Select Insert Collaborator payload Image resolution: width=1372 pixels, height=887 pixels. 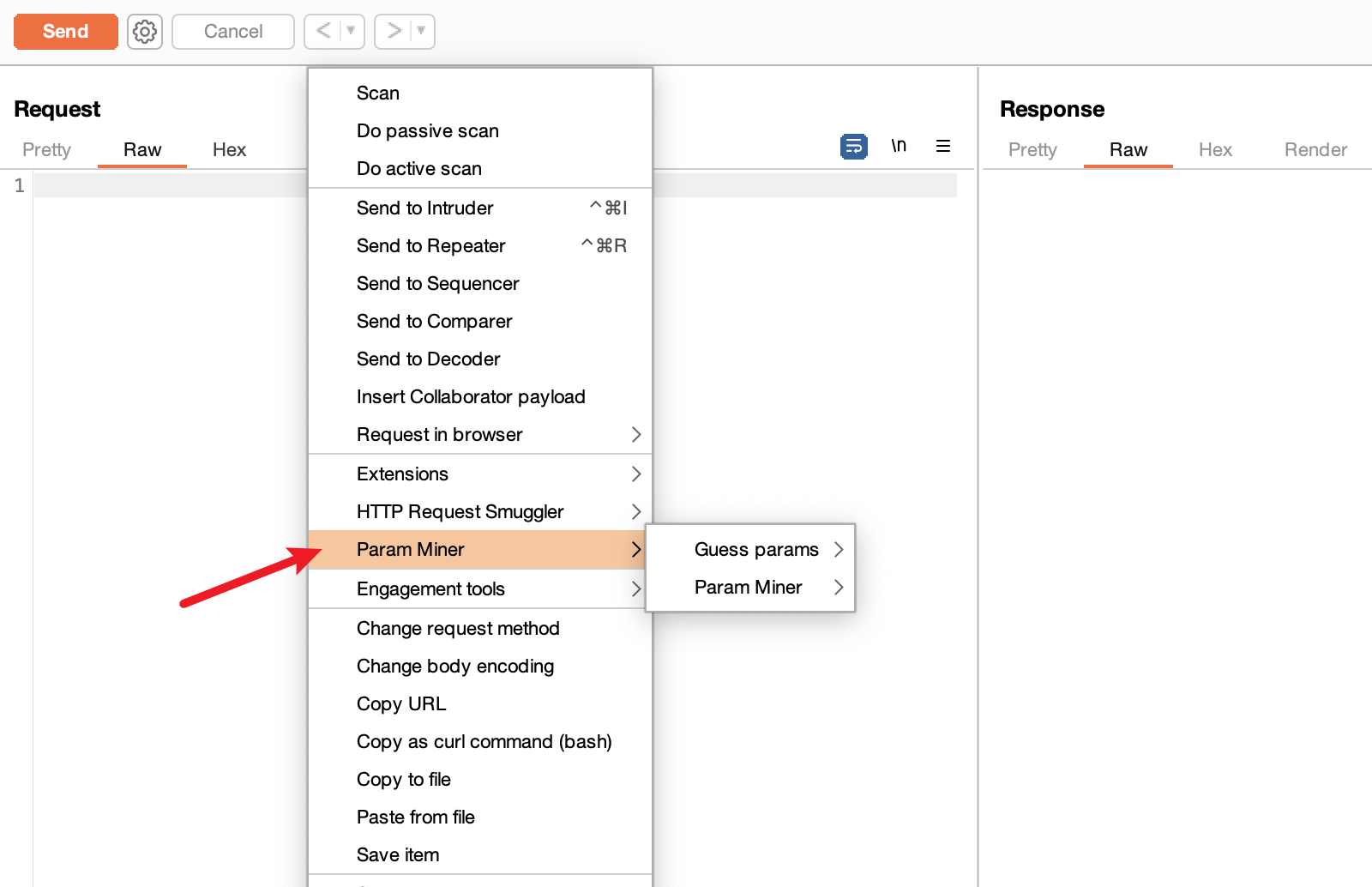(x=480, y=396)
